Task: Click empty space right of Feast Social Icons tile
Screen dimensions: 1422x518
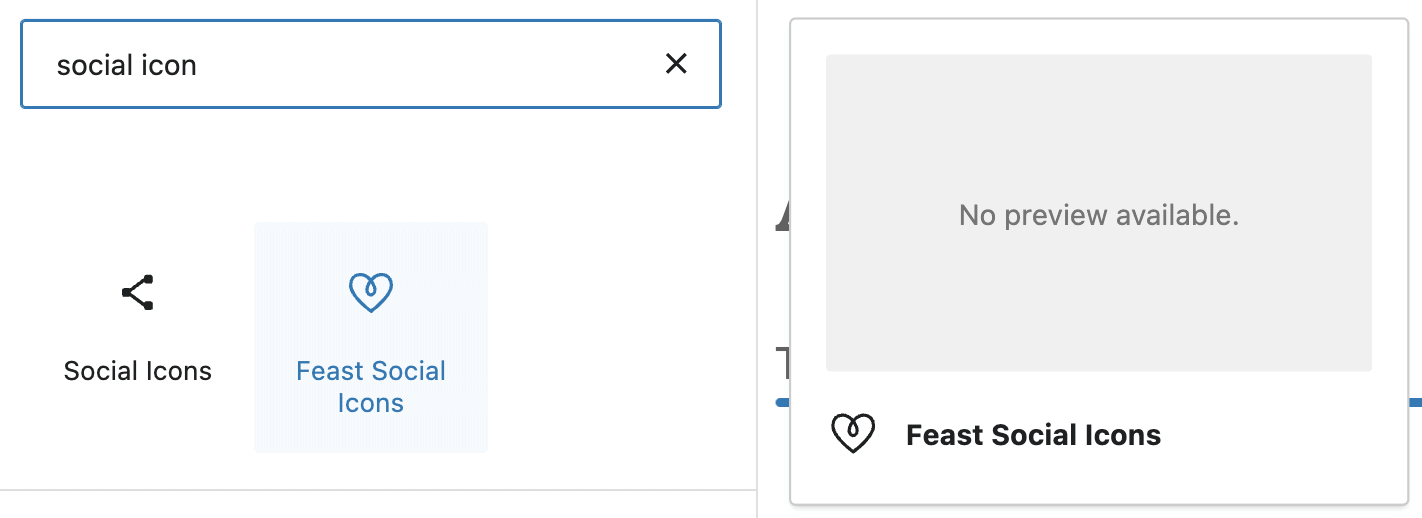Action: click(x=620, y=337)
